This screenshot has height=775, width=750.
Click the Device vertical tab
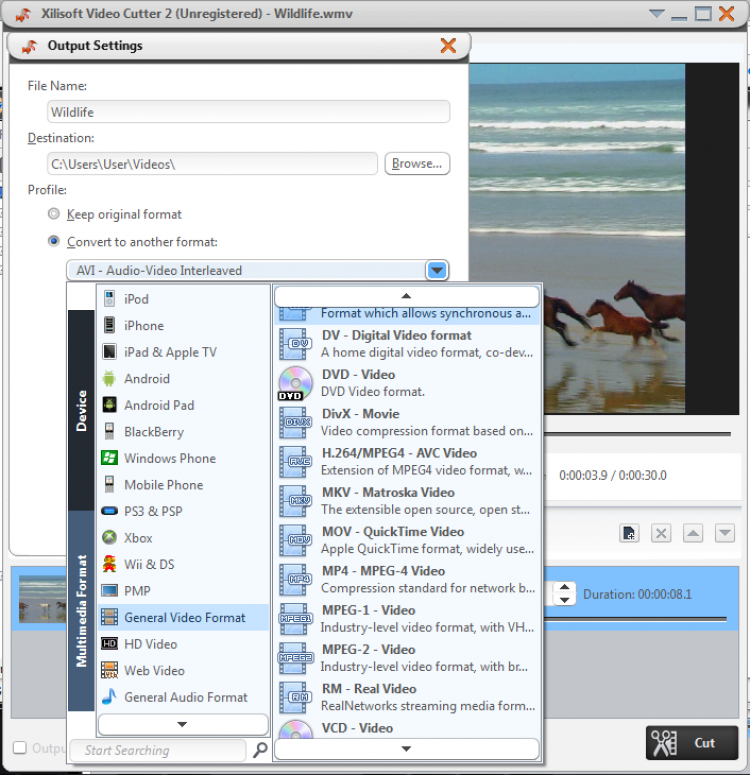pyautogui.click(x=81, y=410)
